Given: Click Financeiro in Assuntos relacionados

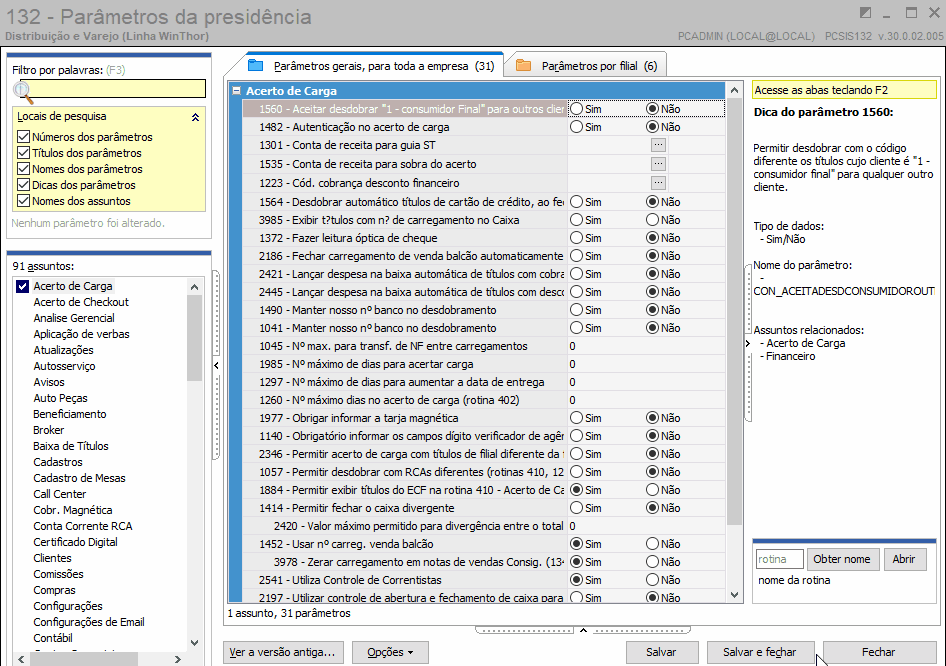Looking at the screenshot, I should [x=790, y=356].
